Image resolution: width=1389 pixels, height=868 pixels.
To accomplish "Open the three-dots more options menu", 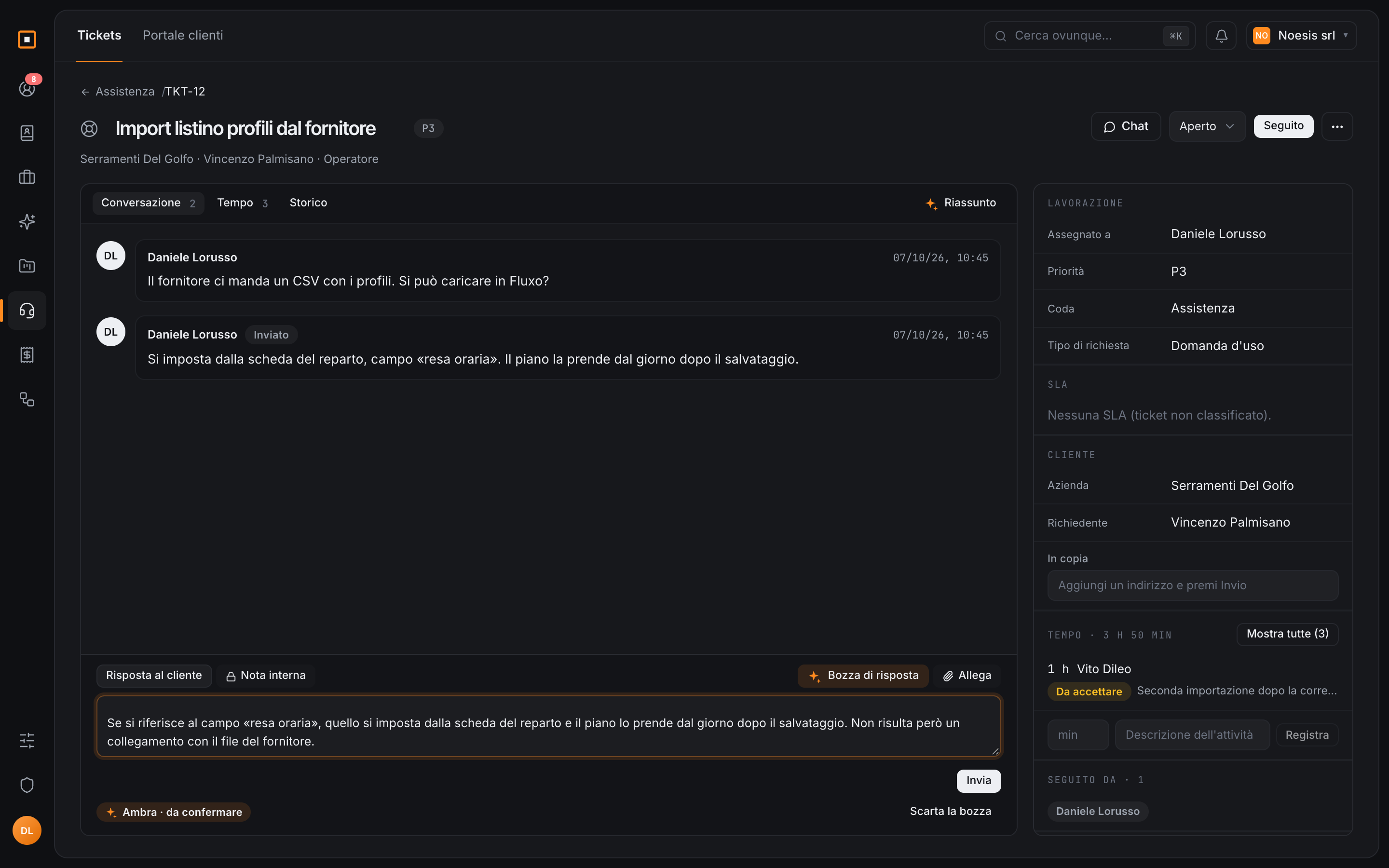I will coord(1337,126).
